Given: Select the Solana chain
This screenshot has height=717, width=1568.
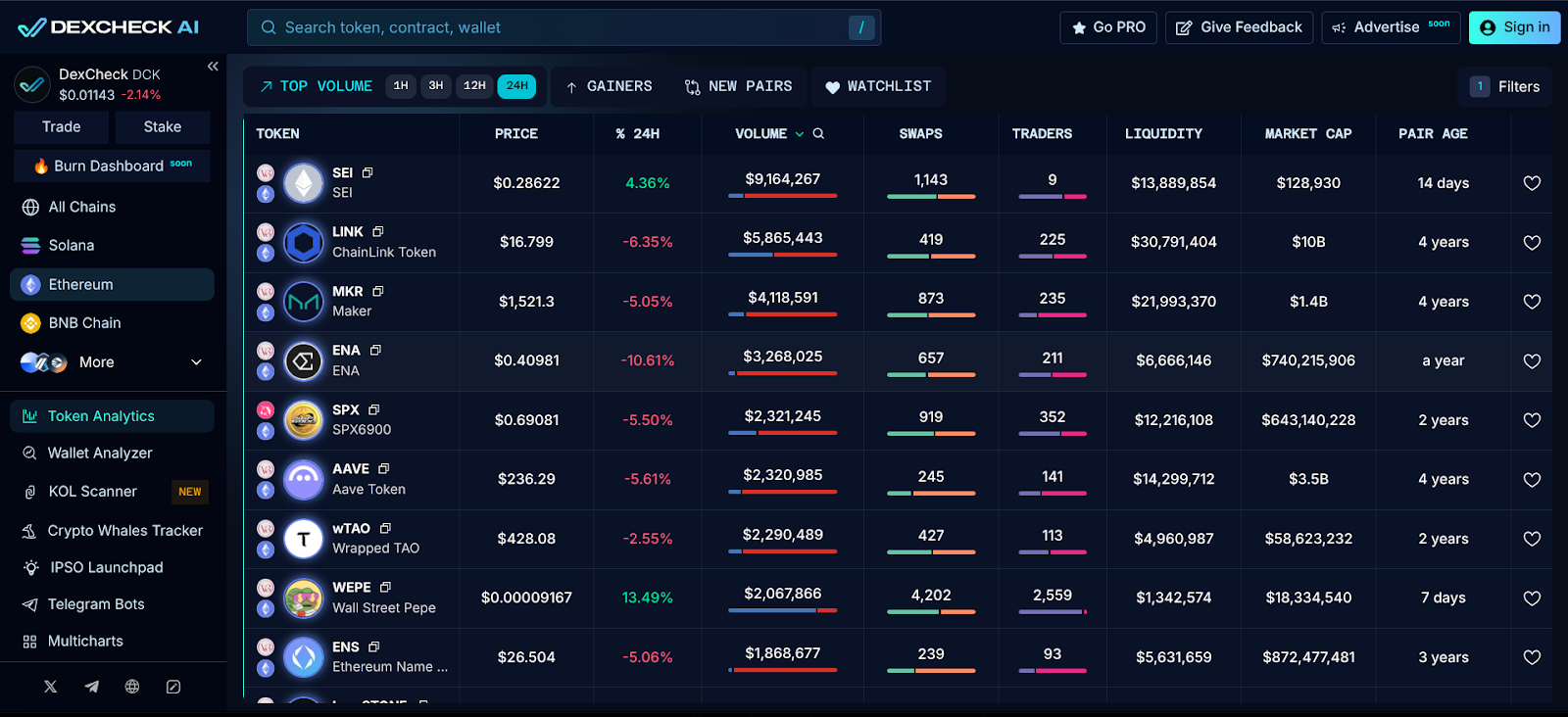Looking at the screenshot, I should [x=112, y=246].
